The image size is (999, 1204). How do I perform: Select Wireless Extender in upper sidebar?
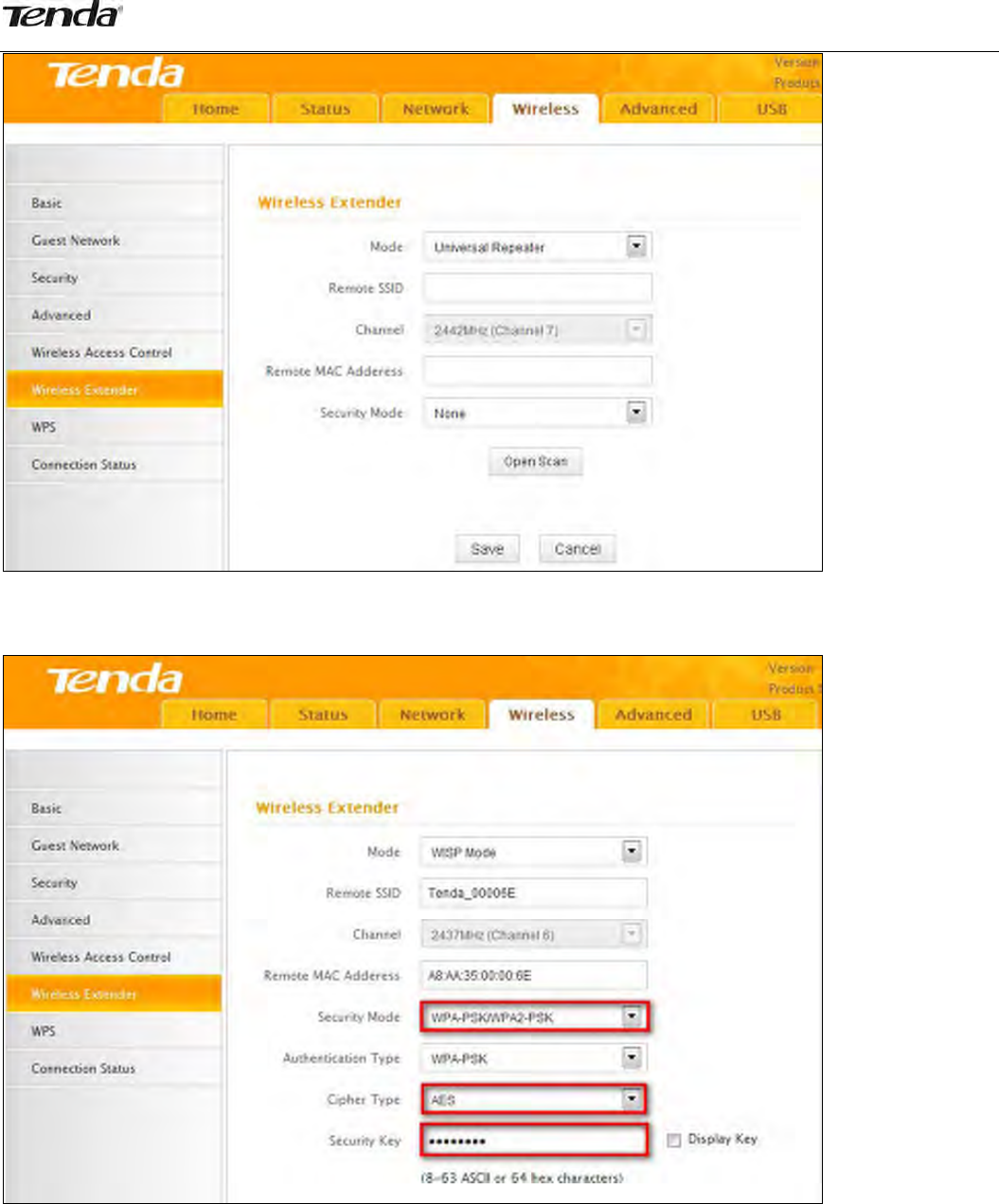(115, 390)
